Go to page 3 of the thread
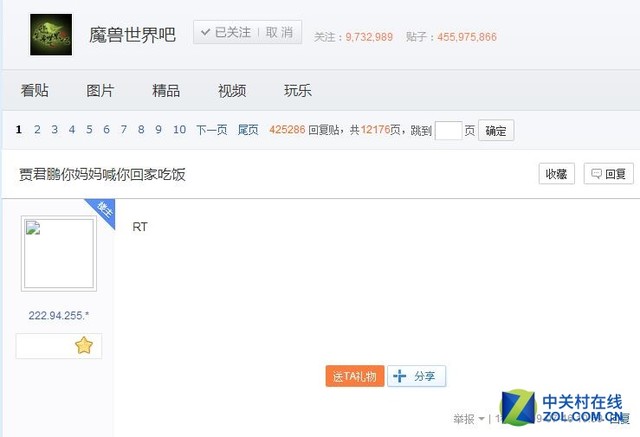The width and height of the screenshot is (640, 437). [54, 130]
